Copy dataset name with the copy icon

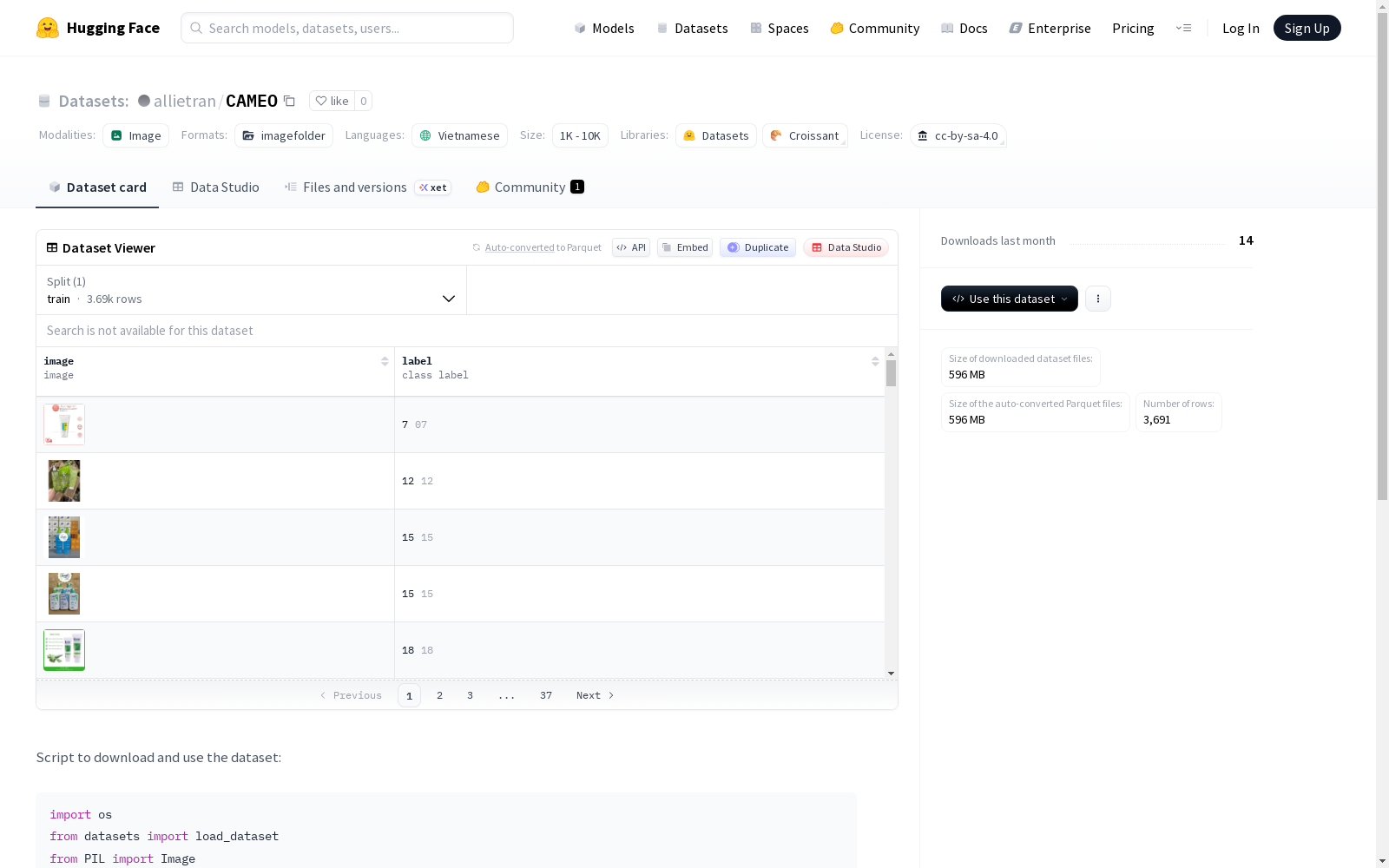click(290, 102)
